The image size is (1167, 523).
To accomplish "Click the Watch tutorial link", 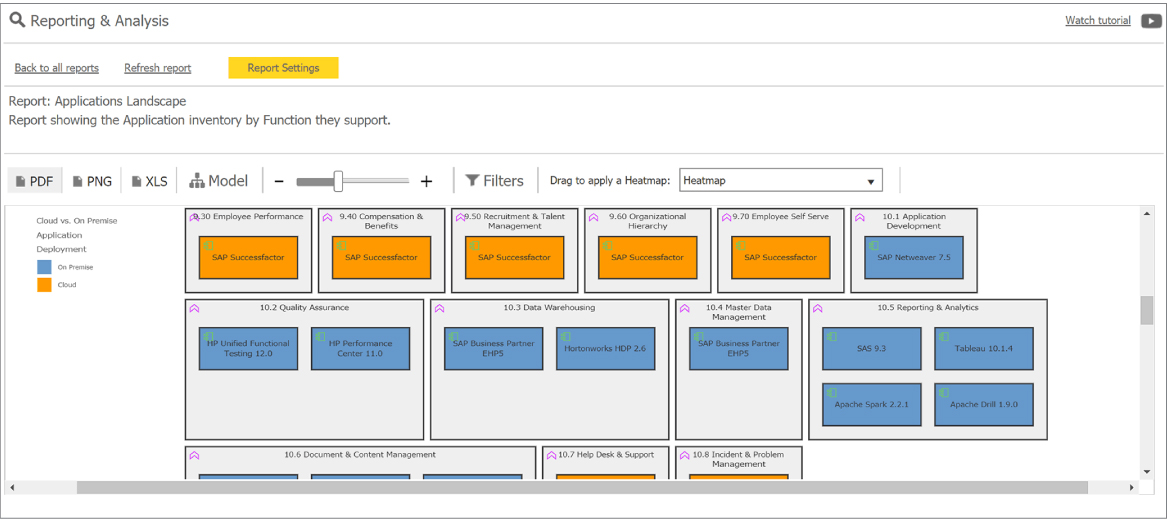I will pos(1098,21).
